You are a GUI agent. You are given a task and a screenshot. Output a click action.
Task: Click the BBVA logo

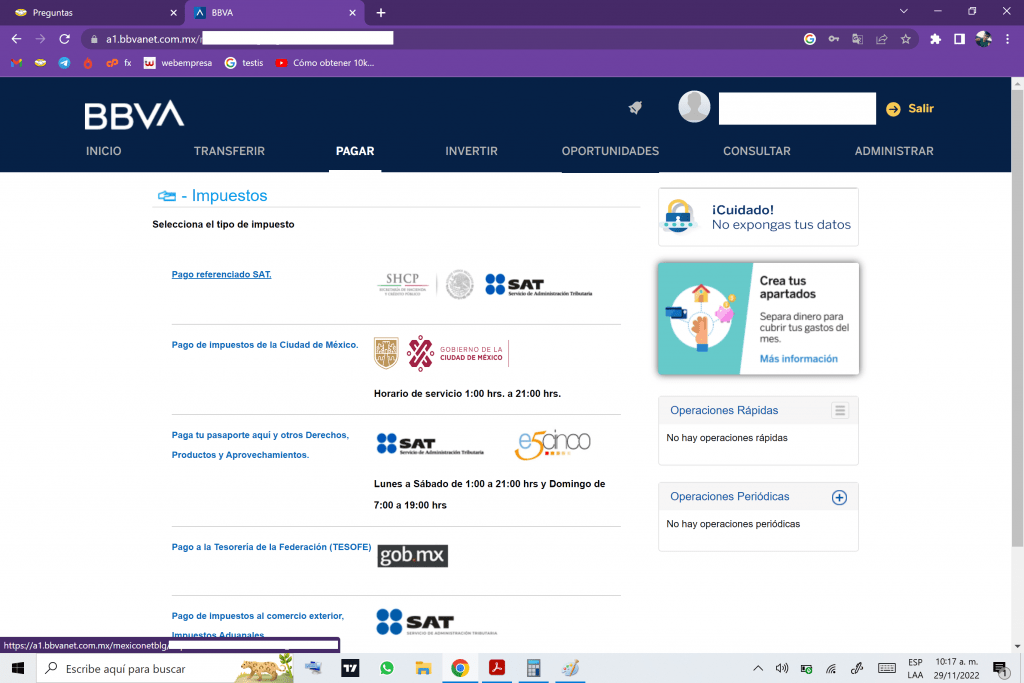134,115
